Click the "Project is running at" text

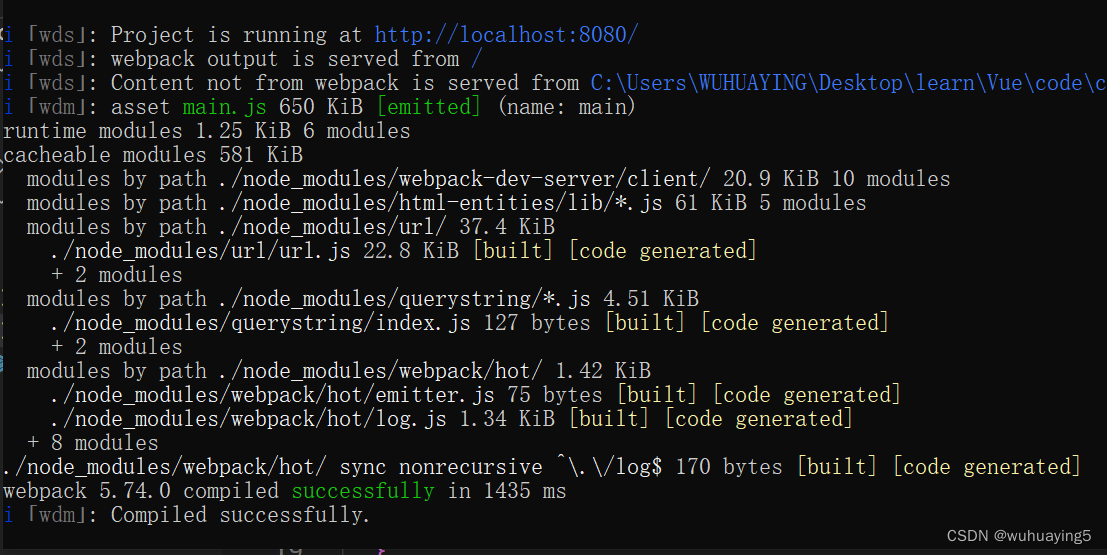coord(237,35)
